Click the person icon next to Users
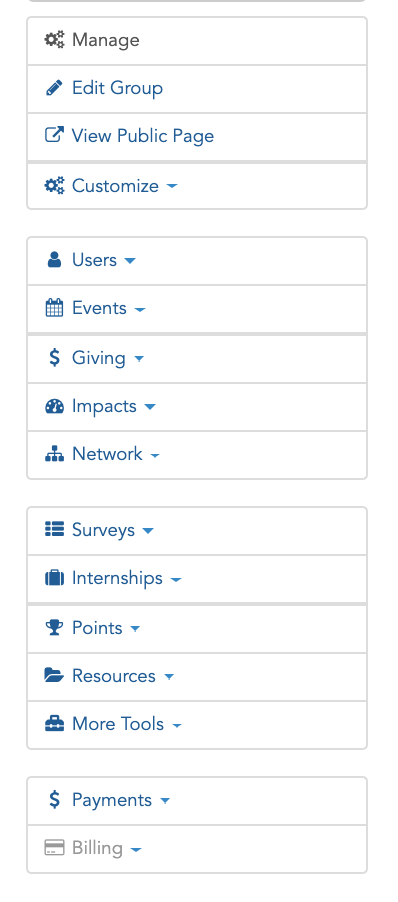 coord(54,260)
